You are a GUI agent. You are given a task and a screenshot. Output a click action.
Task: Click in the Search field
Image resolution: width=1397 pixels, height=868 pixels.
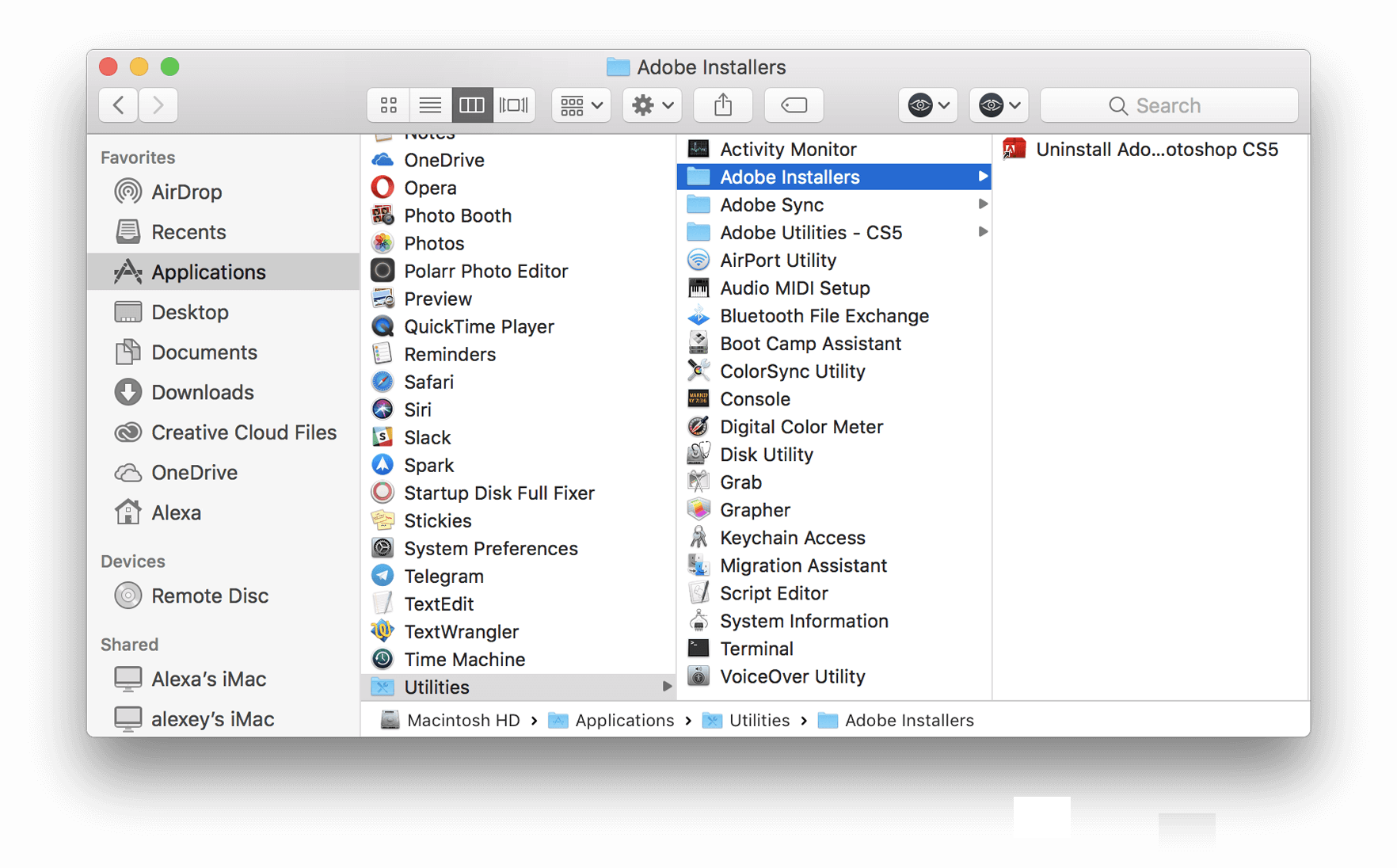click(x=1169, y=105)
